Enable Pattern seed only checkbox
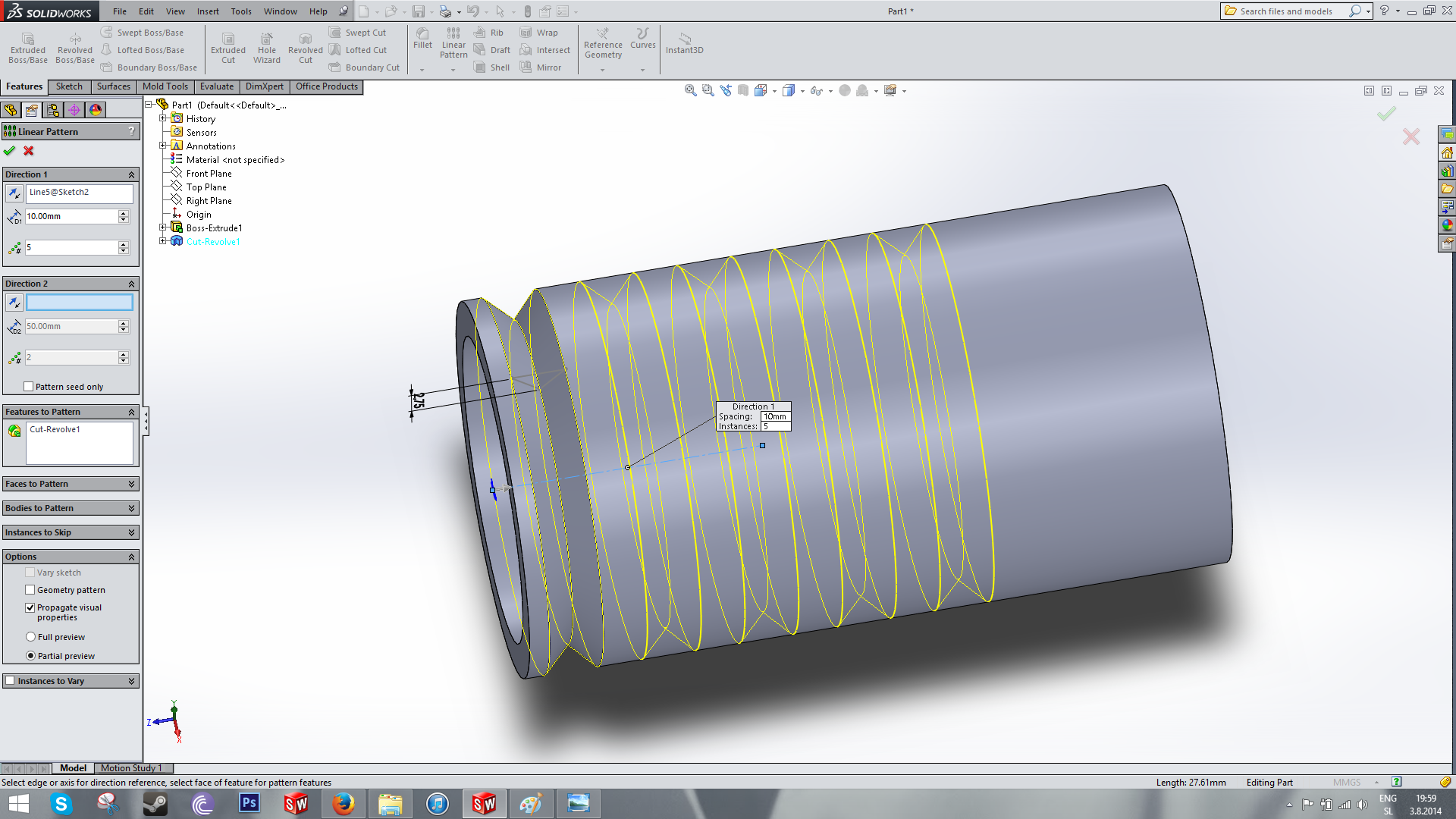1456x819 pixels. (x=29, y=387)
